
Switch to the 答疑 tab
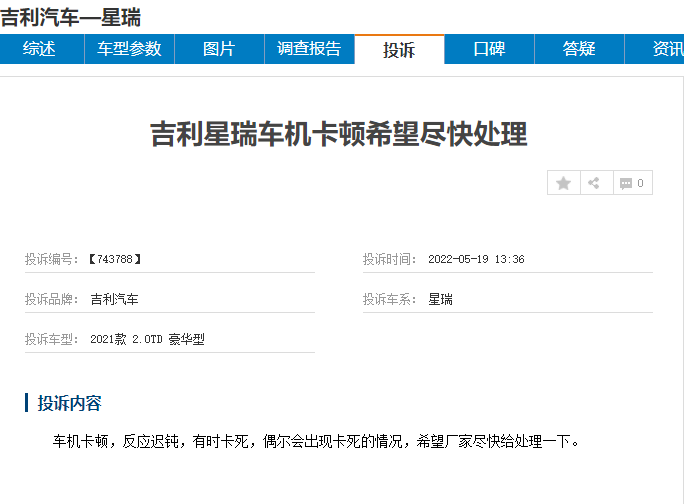pos(579,49)
